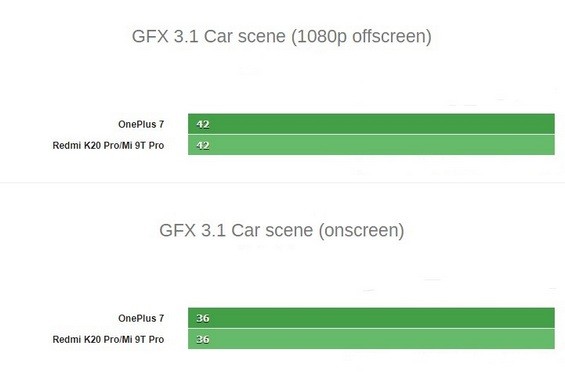The image size is (565, 375).
Task: Click the 'GFX 3.1 Car scene (onscreen)' chart title
Action: pyautogui.click(x=281, y=231)
